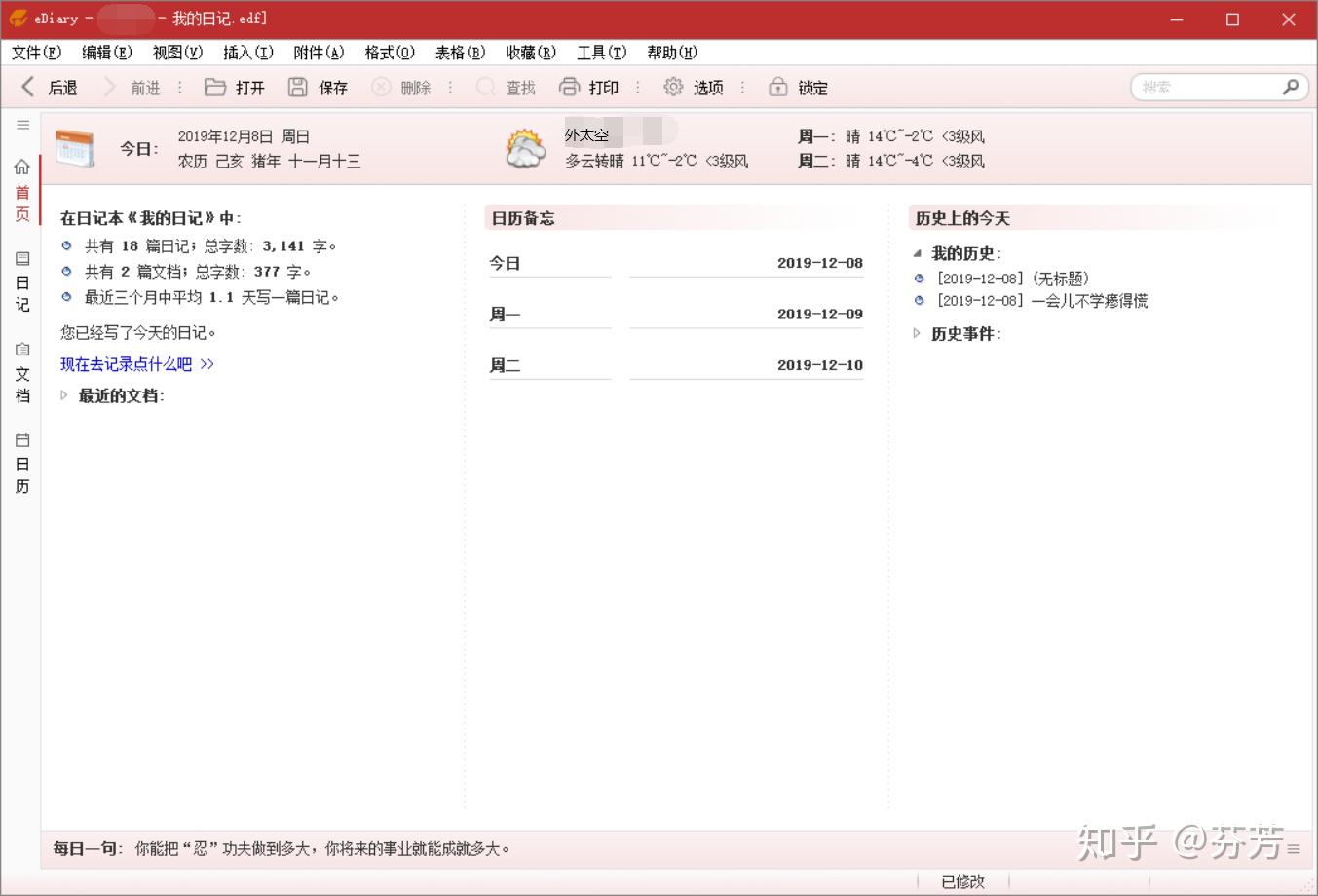Collapse the 我的历史 list
Image resolution: width=1318 pixels, height=896 pixels.
tap(917, 253)
